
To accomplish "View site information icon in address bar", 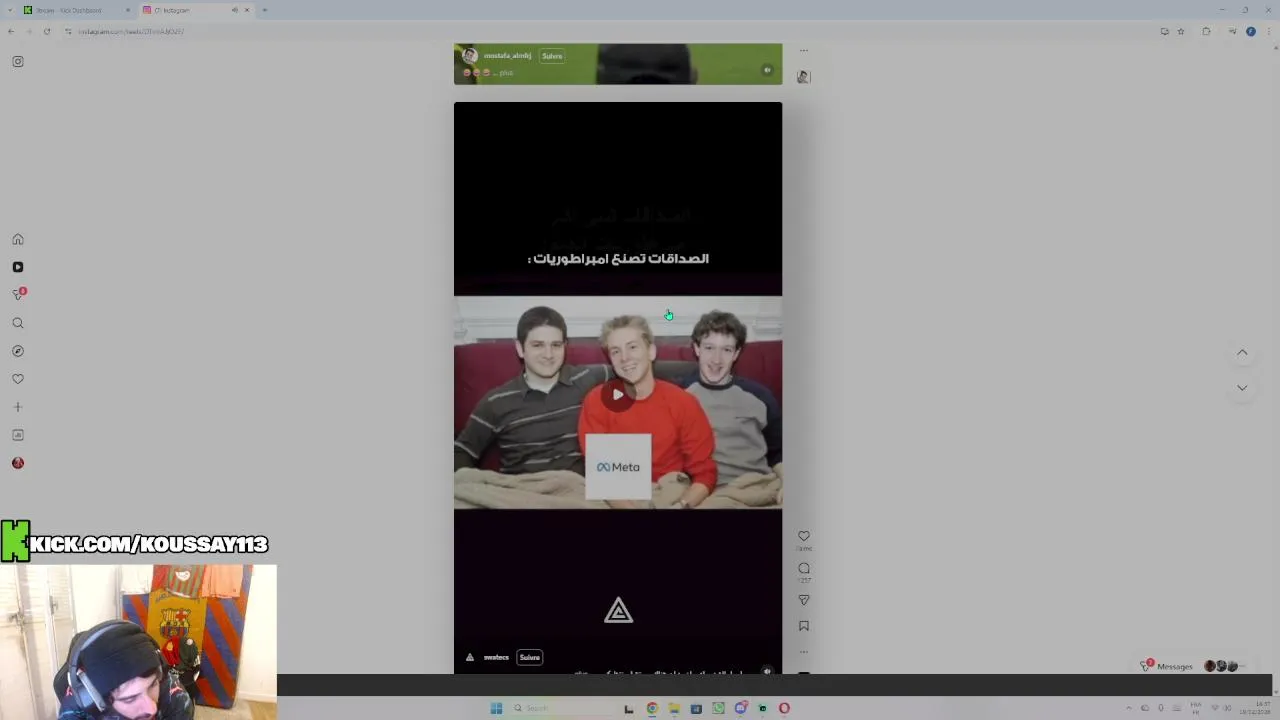I will pyautogui.click(x=68, y=31).
